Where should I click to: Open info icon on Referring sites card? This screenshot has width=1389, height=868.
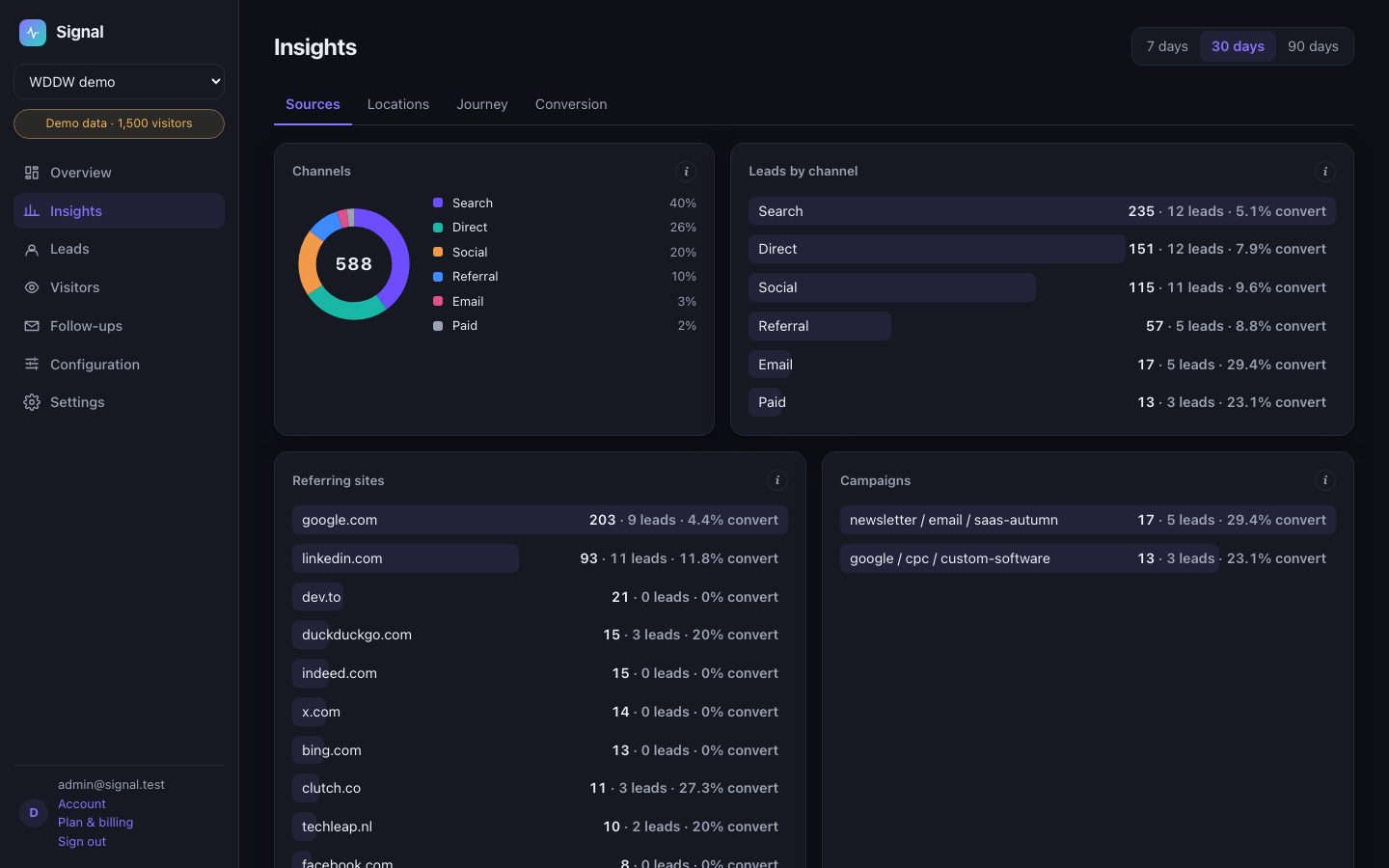777,480
